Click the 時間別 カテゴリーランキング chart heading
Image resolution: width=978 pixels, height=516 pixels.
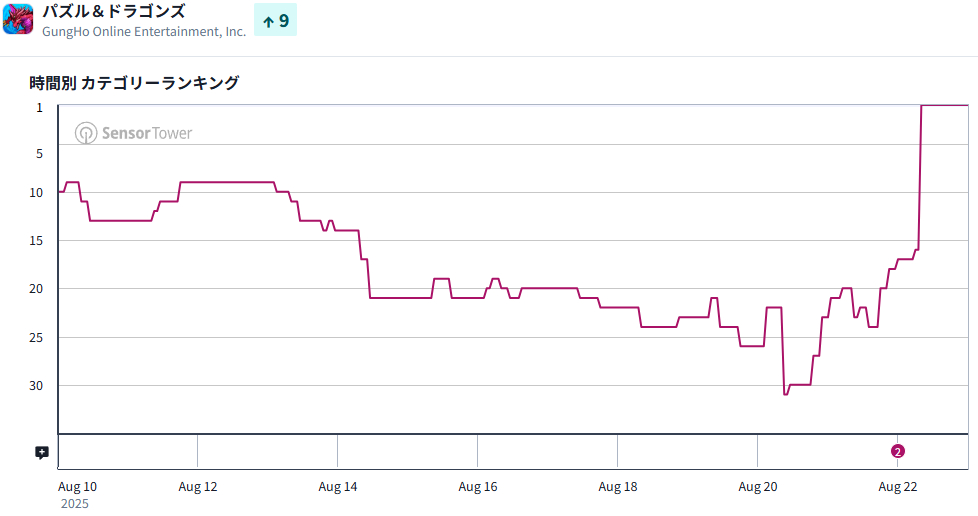pyautogui.click(x=134, y=83)
